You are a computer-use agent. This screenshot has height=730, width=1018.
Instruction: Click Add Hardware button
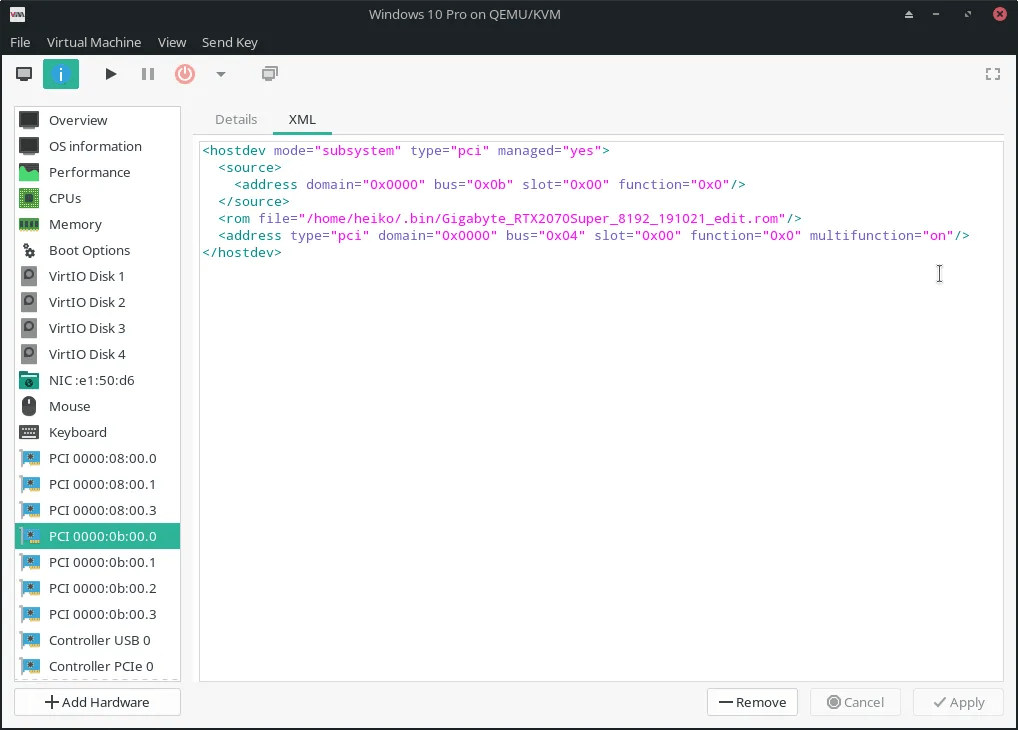click(x=97, y=702)
